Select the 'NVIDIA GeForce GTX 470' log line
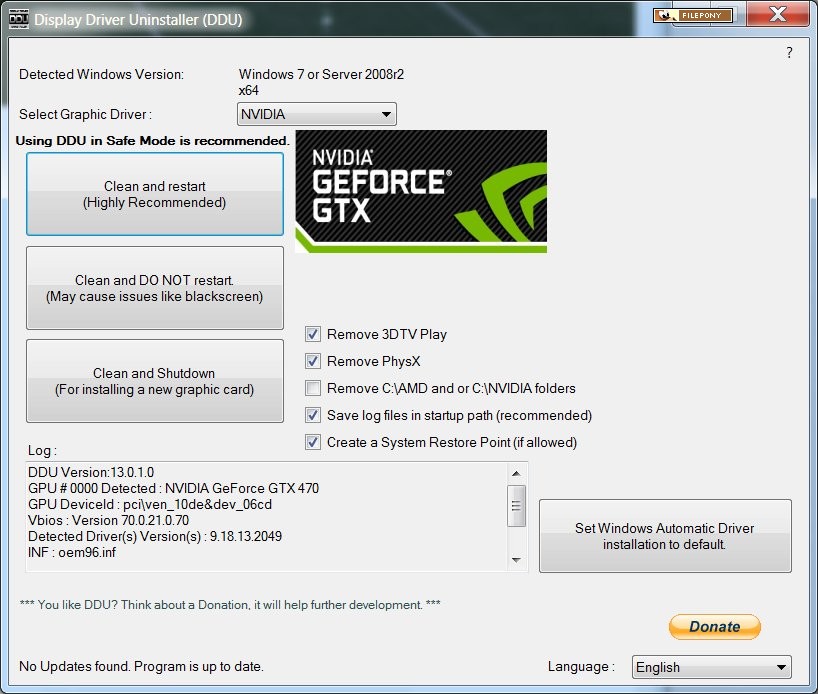The width and height of the screenshot is (818, 694). click(x=174, y=488)
